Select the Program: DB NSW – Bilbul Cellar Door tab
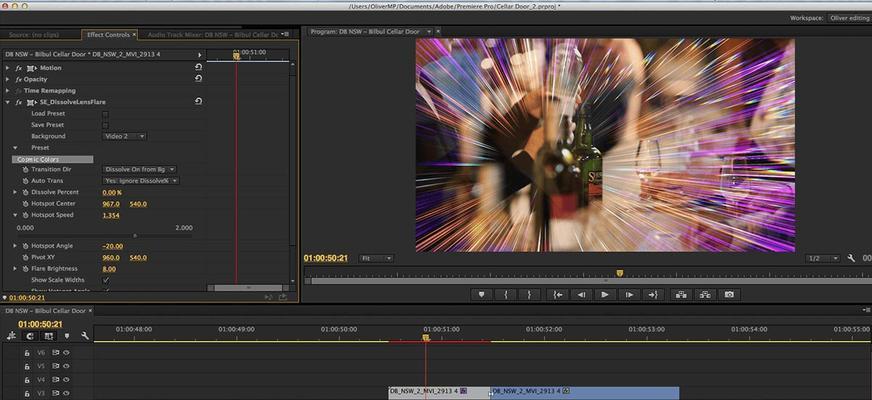Screen dimensions: 872x400 365,32
